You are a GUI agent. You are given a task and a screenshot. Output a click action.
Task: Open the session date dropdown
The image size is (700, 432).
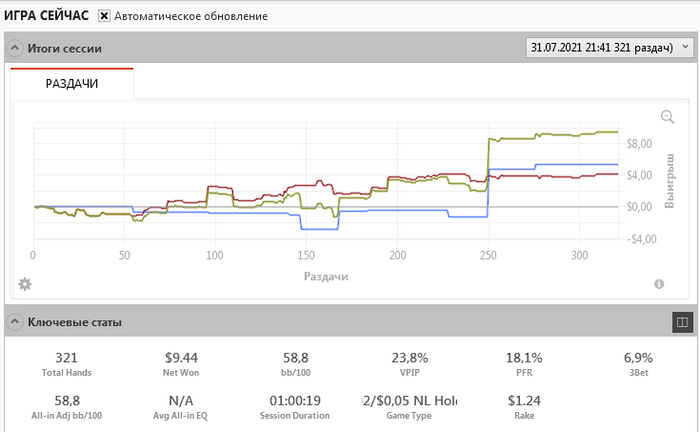point(610,48)
